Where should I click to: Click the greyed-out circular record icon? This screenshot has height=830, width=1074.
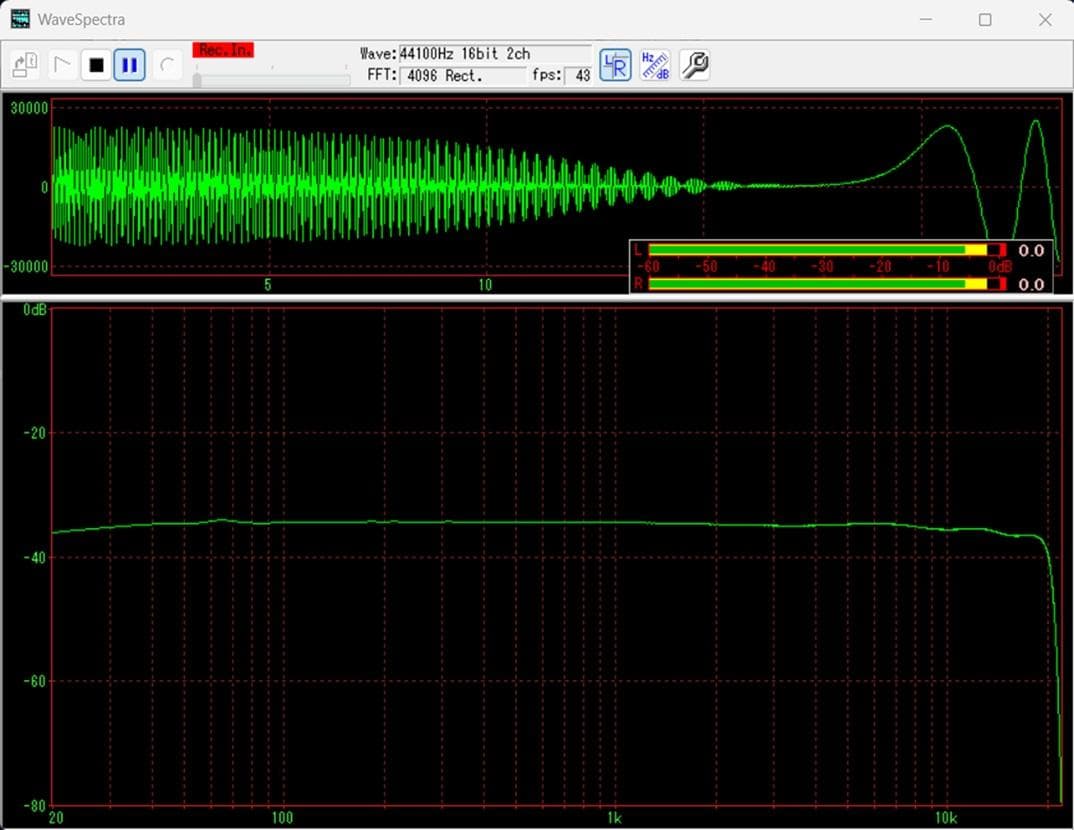(167, 66)
